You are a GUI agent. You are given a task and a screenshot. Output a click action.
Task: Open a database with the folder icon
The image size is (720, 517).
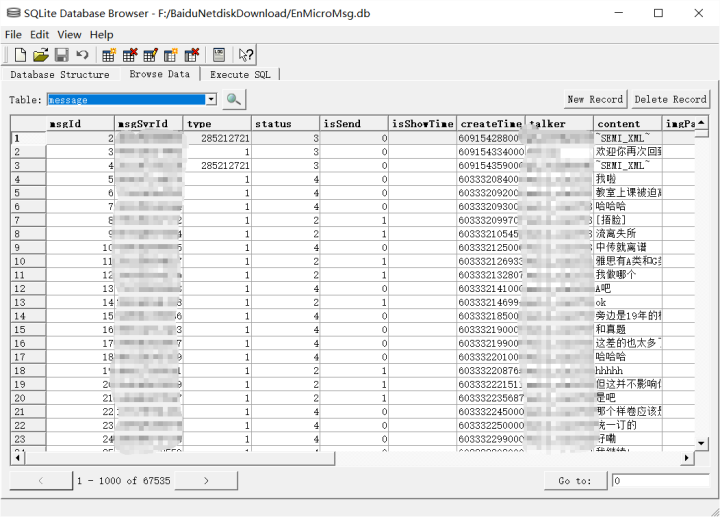(40, 55)
